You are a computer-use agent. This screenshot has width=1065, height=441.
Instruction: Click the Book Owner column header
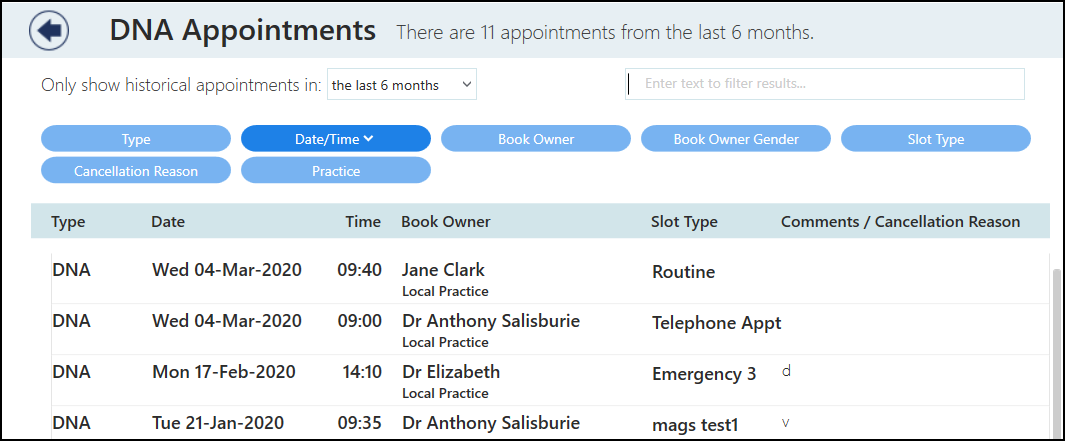(x=446, y=222)
